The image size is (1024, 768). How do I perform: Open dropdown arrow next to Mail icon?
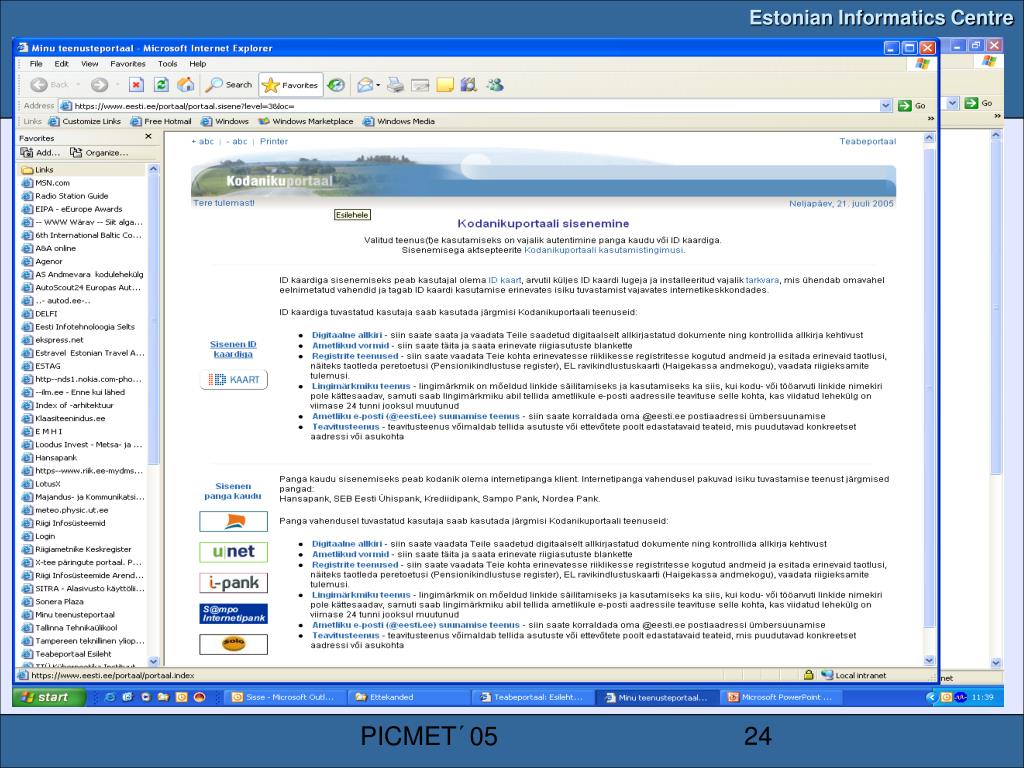[x=378, y=85]
